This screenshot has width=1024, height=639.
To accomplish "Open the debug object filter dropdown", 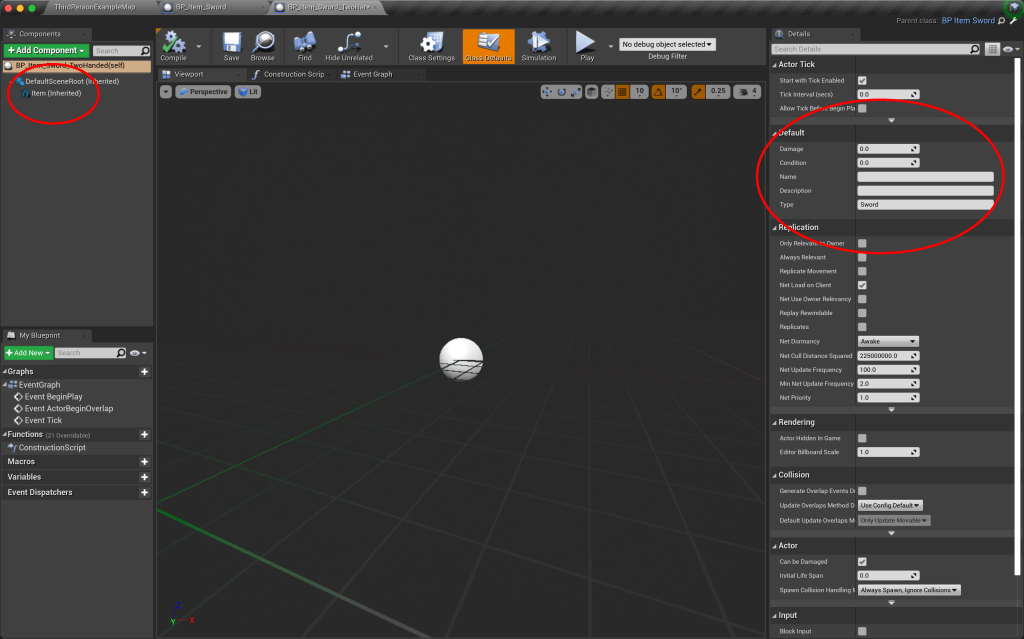I will (668, 44).
